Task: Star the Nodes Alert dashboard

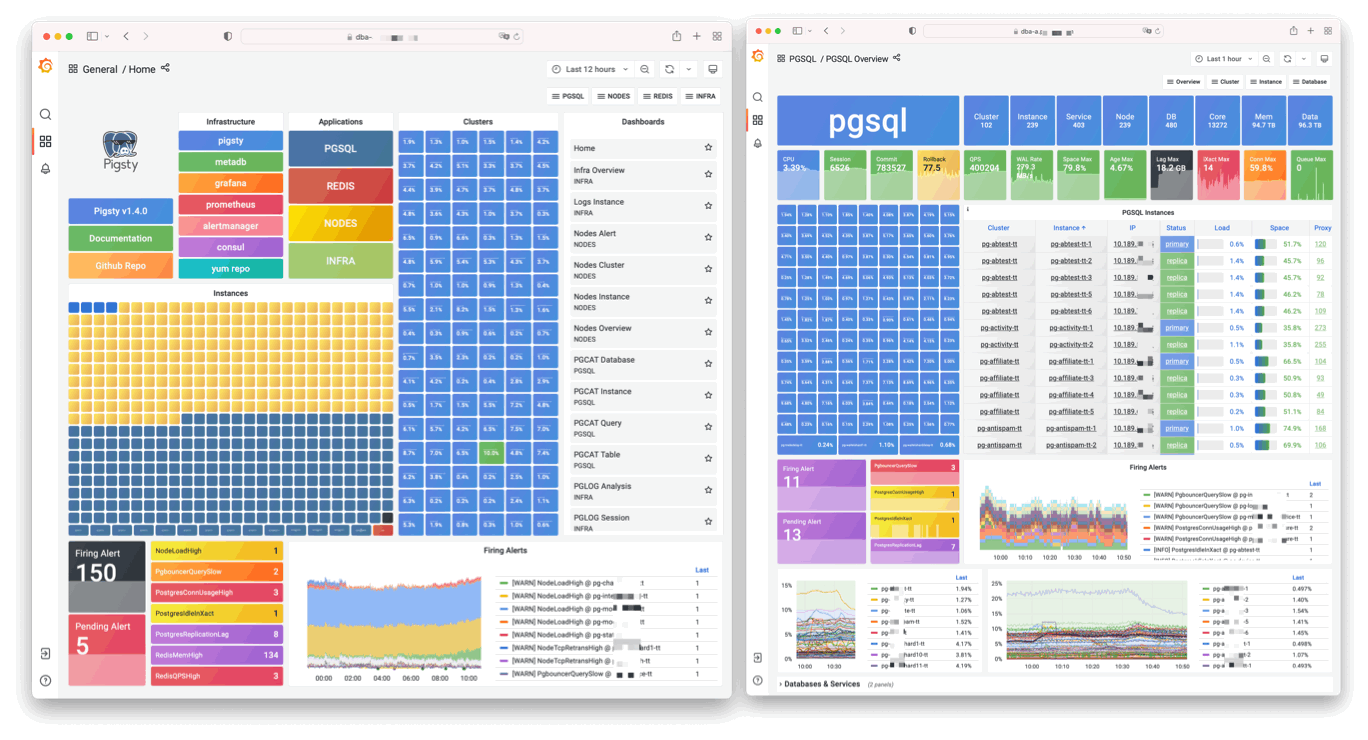Action: (x=708, y=238)
